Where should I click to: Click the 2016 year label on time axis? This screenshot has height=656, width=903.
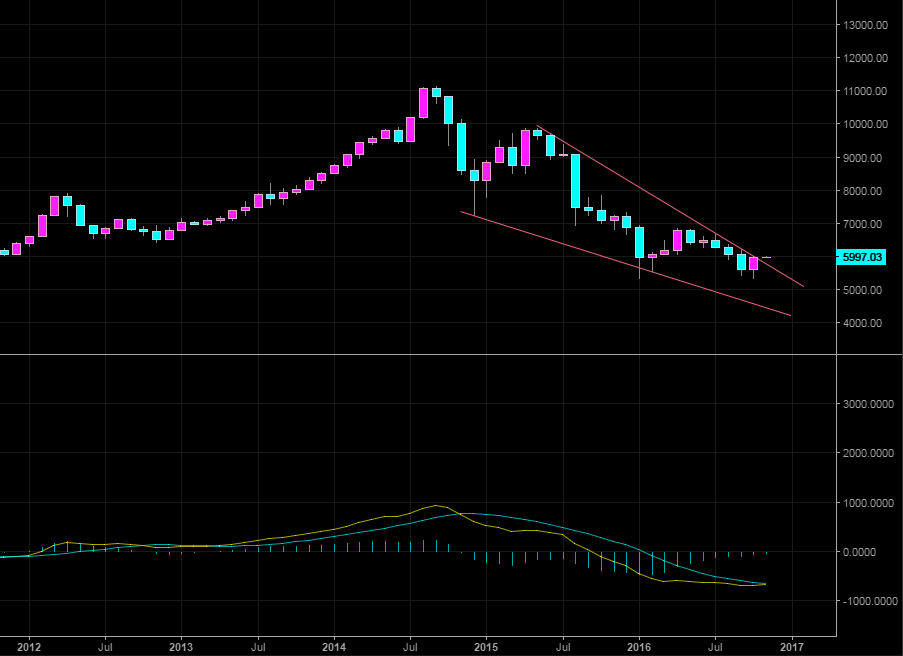[x=639, y=647]
